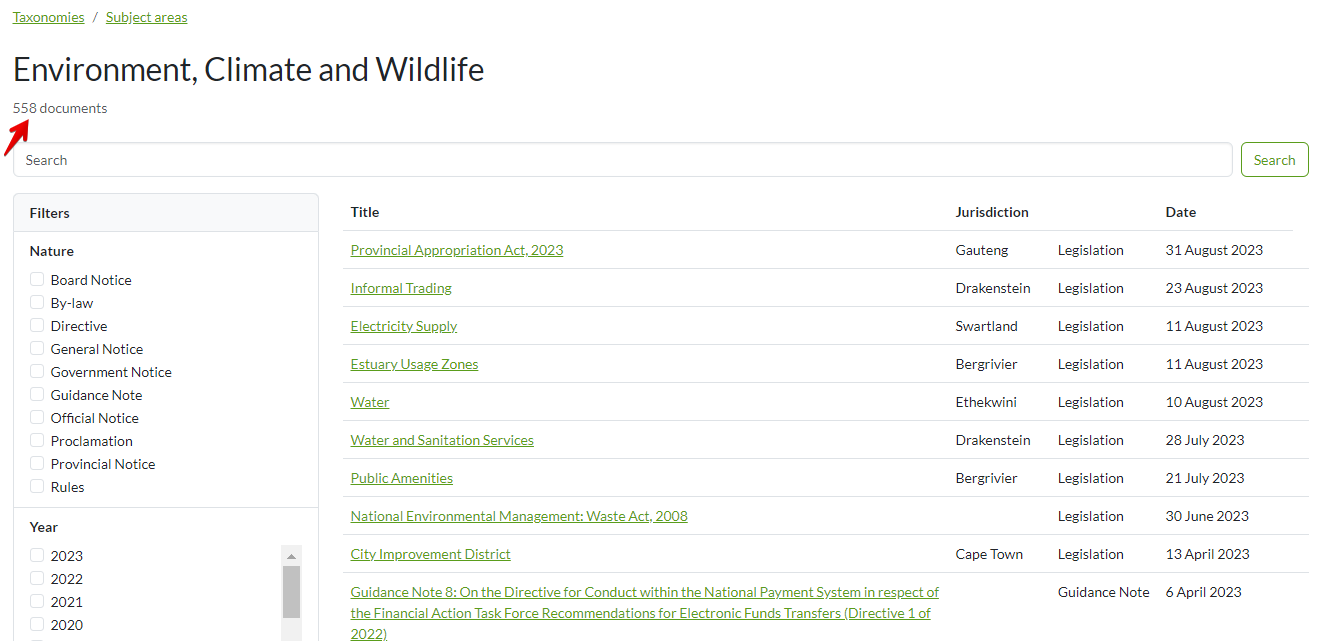Check the Directive filter option

(x=37, y=326)
